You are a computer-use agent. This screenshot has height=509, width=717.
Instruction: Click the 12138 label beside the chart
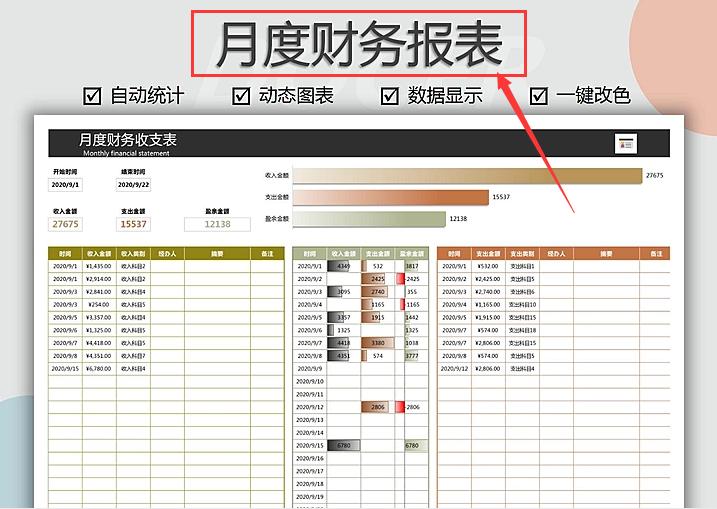(458, 219)
